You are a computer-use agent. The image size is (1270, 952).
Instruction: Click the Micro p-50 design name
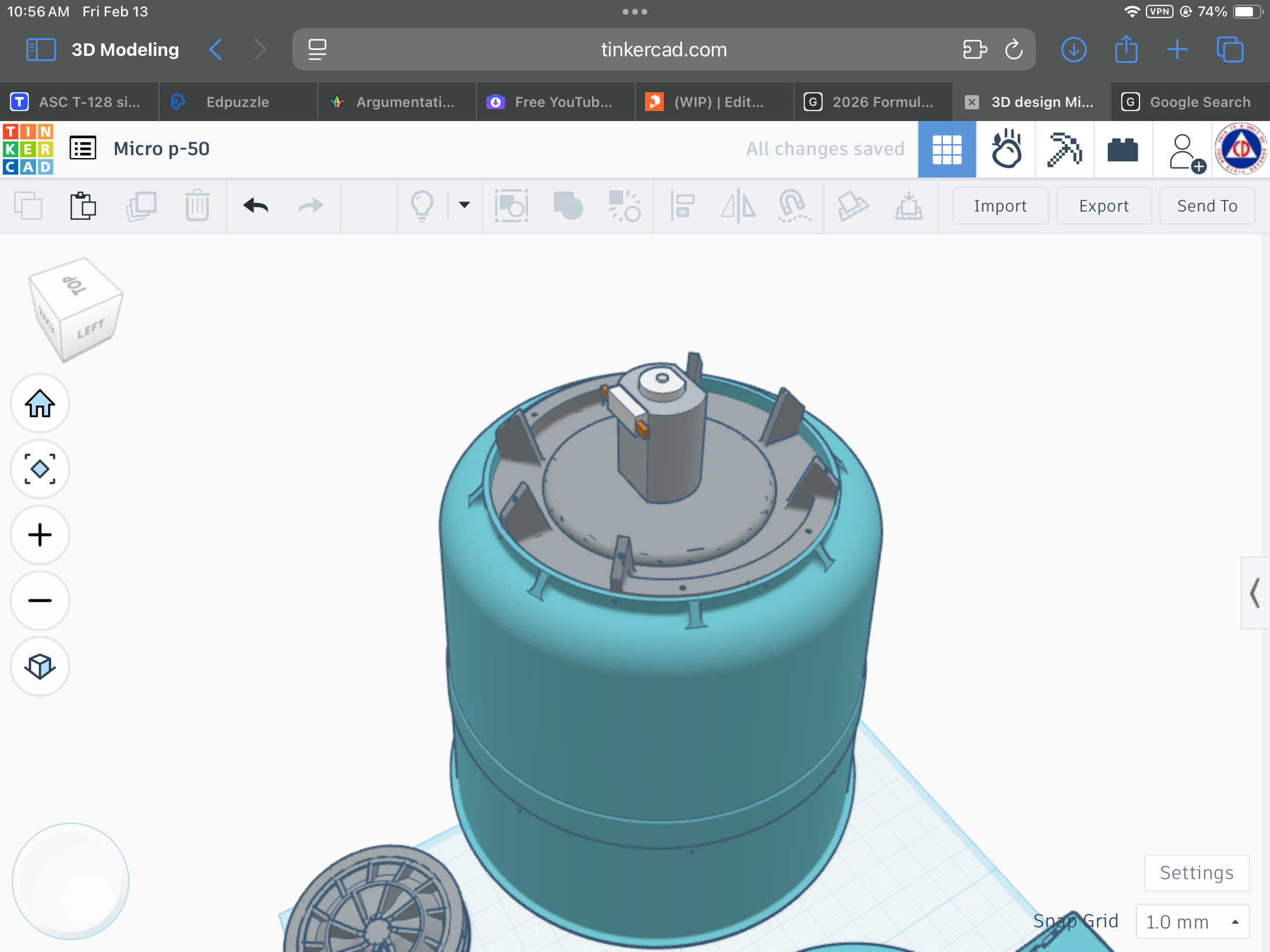point(162,149)
